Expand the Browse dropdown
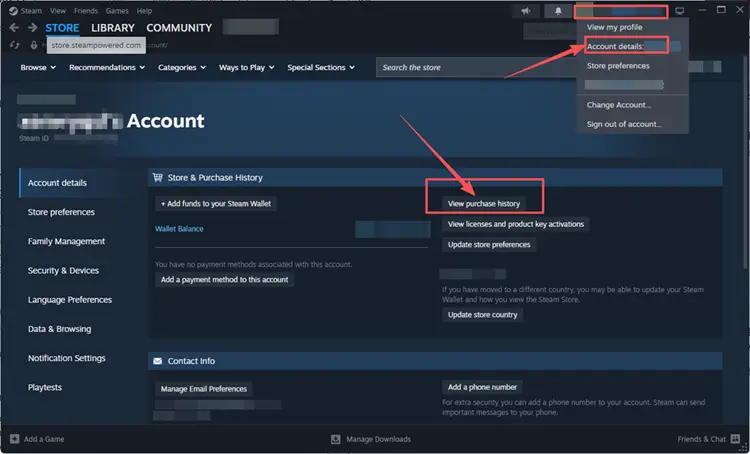The image size is (750, 454). (x=38, y=67)
